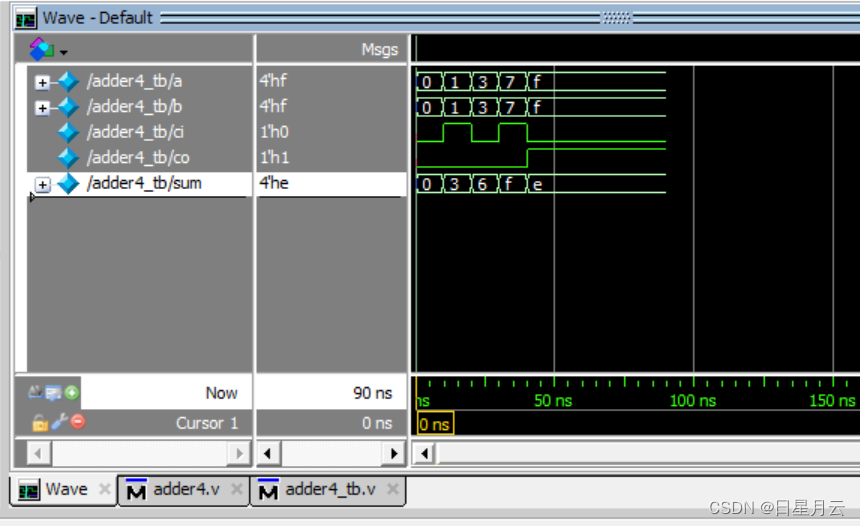This screenshot has height=526, width=860.
Task: Click the value 1'h0 of ci
Action: 274,132
